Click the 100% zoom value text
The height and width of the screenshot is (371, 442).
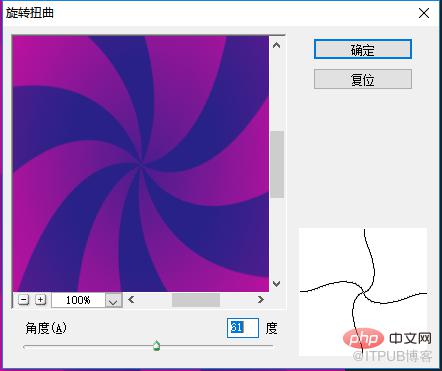[x=78, y=300]
